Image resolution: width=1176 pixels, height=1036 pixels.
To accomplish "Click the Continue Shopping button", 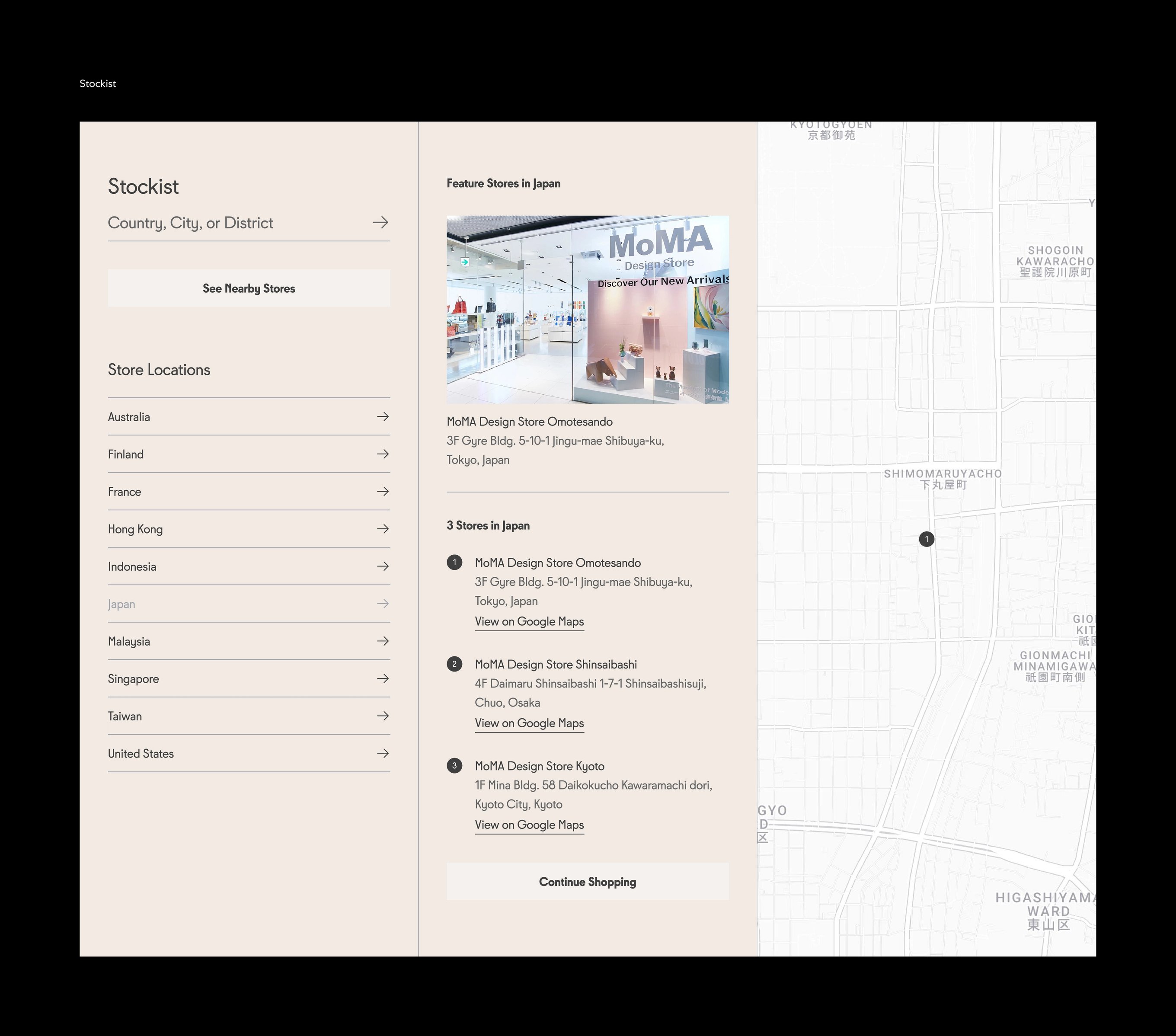I will point(588,881).
